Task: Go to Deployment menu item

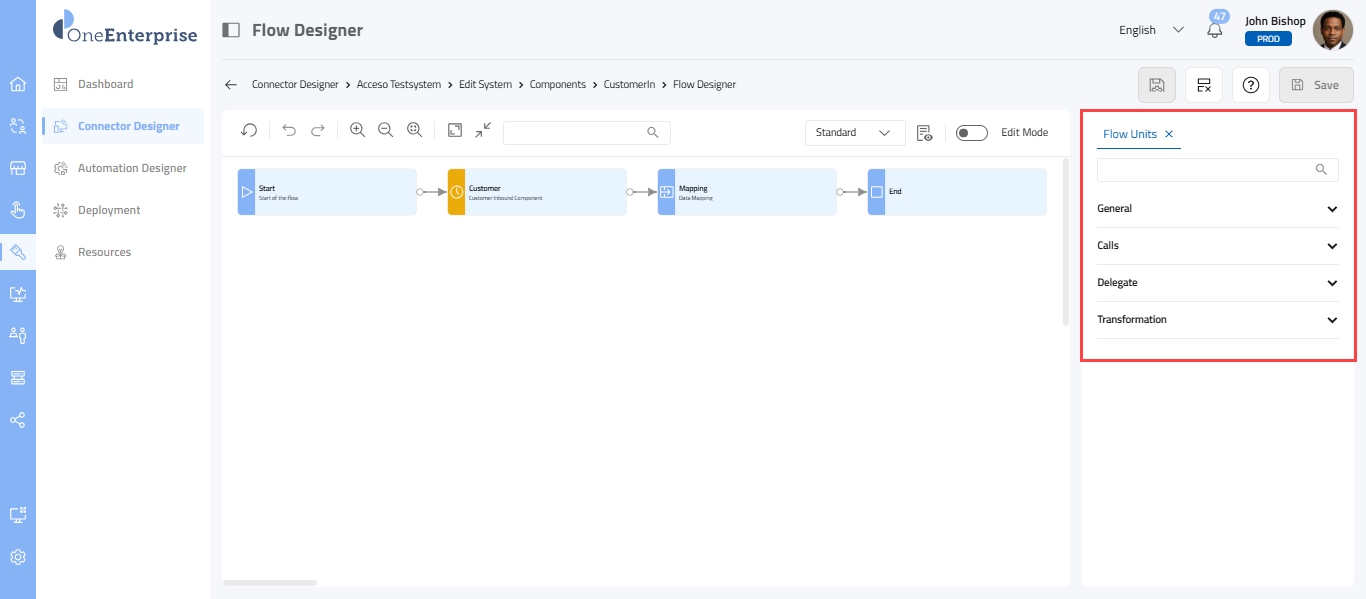Action: tap(109, 210)
